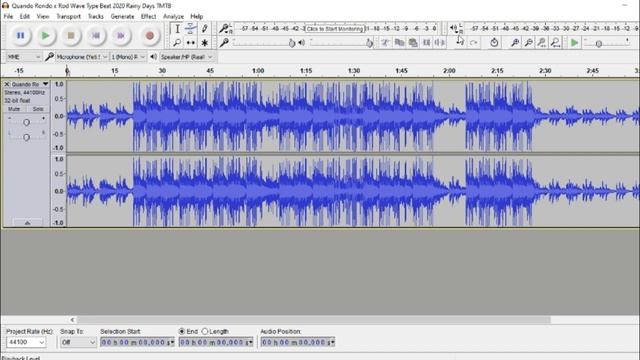Open the File menu
The image size is (640, 360).
pyautogui.click(x=8, y=16)
